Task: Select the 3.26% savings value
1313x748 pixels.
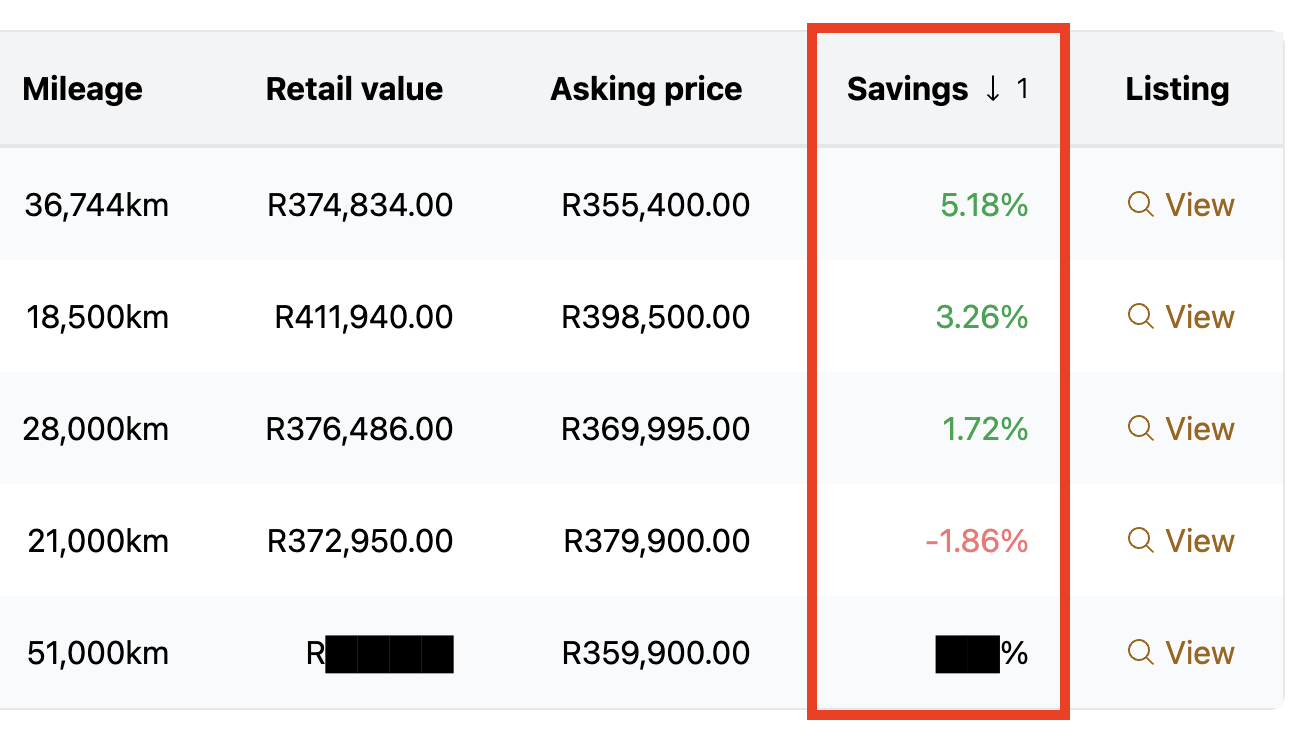Action: (x=982, y=317)
